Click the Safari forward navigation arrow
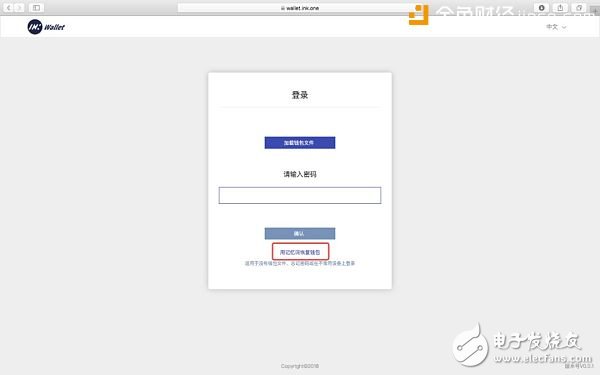Screen dimensions: 600x375 click(x=19, y=8)
